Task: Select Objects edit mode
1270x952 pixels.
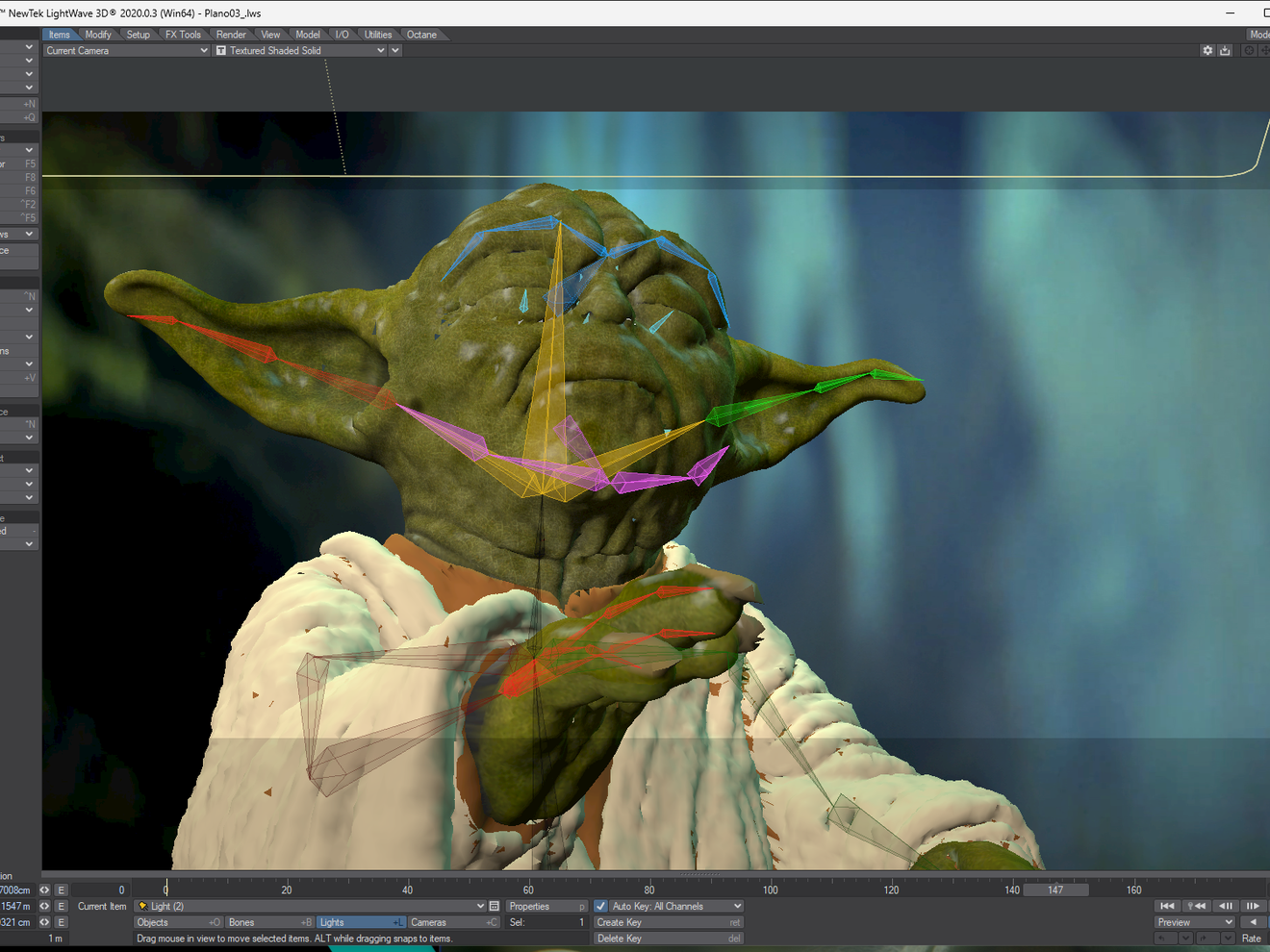Action: 178,922
